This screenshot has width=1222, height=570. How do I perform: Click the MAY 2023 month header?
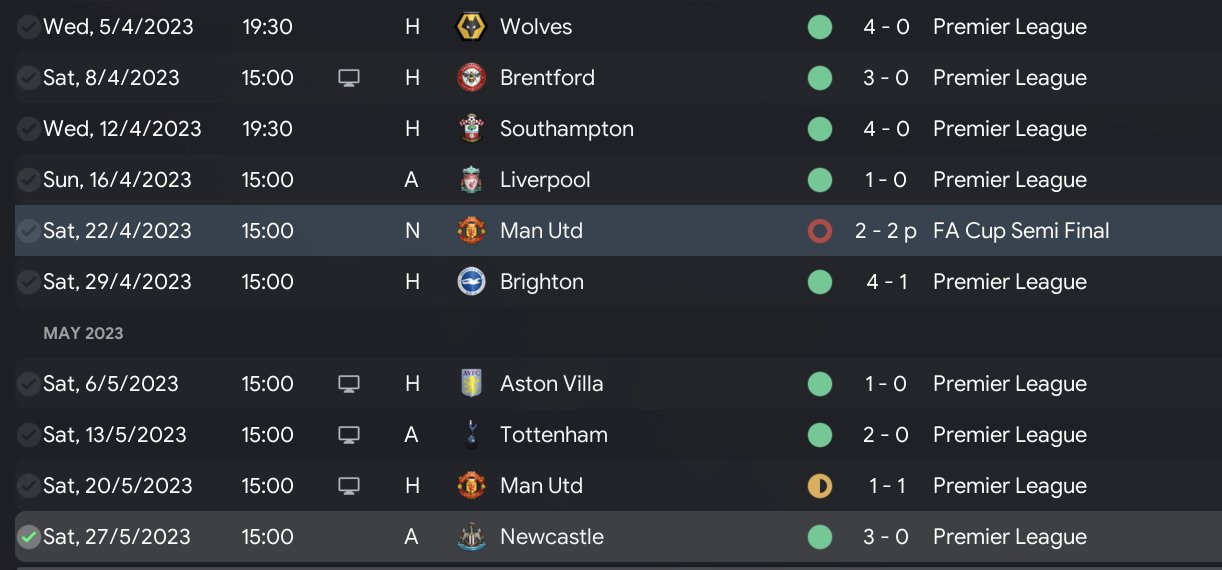83,333
